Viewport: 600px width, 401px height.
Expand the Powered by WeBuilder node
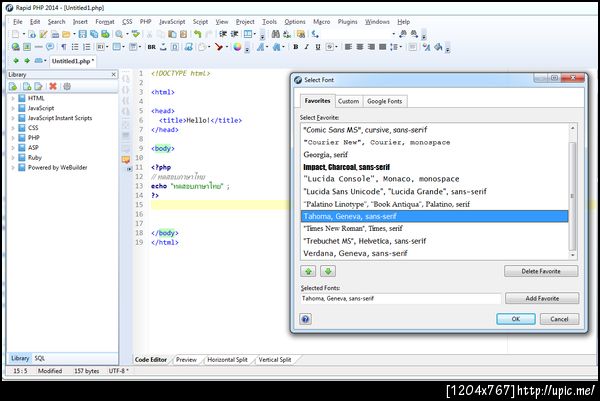(13, 168)
